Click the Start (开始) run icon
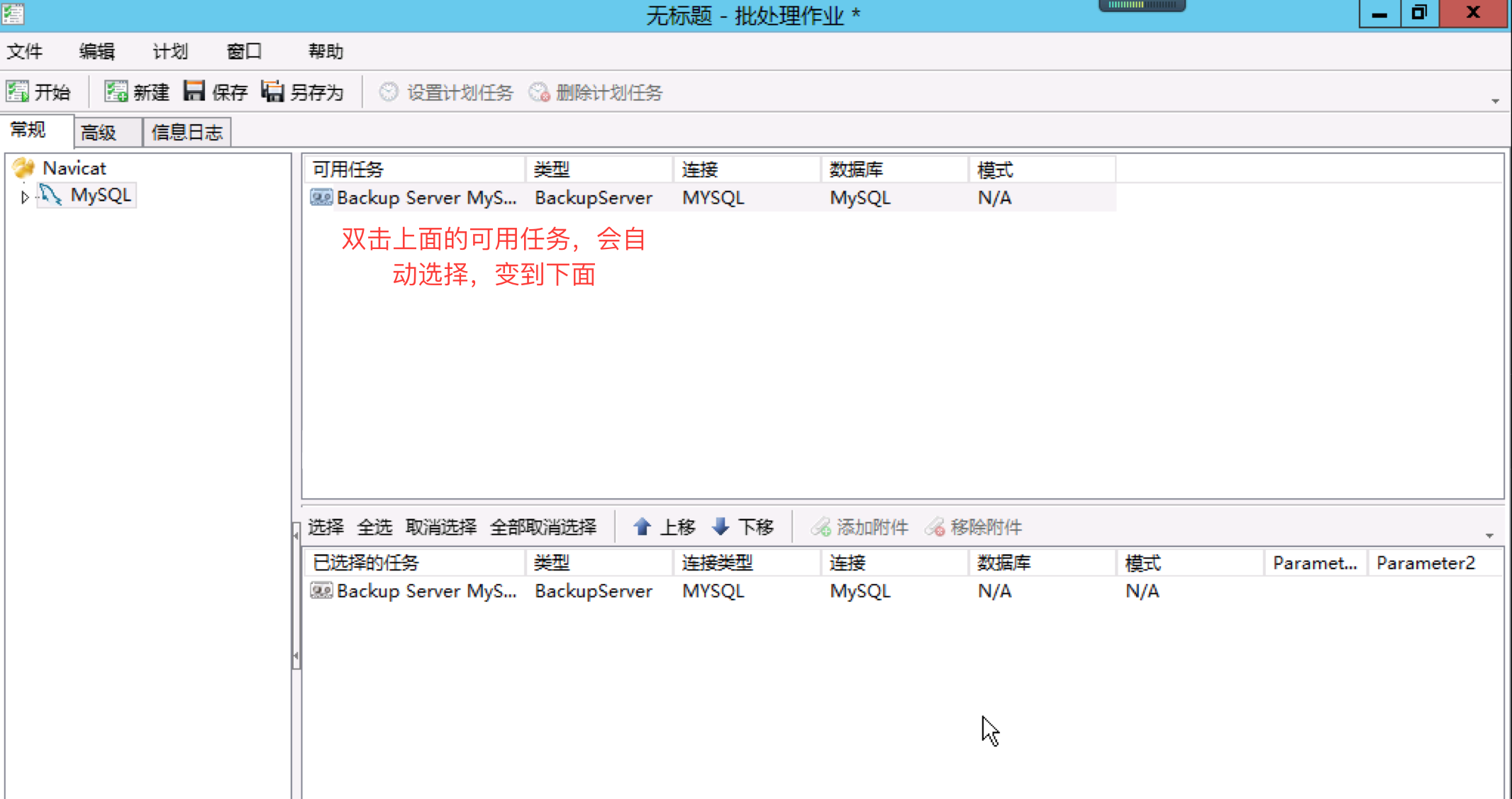 coord(18,92)
